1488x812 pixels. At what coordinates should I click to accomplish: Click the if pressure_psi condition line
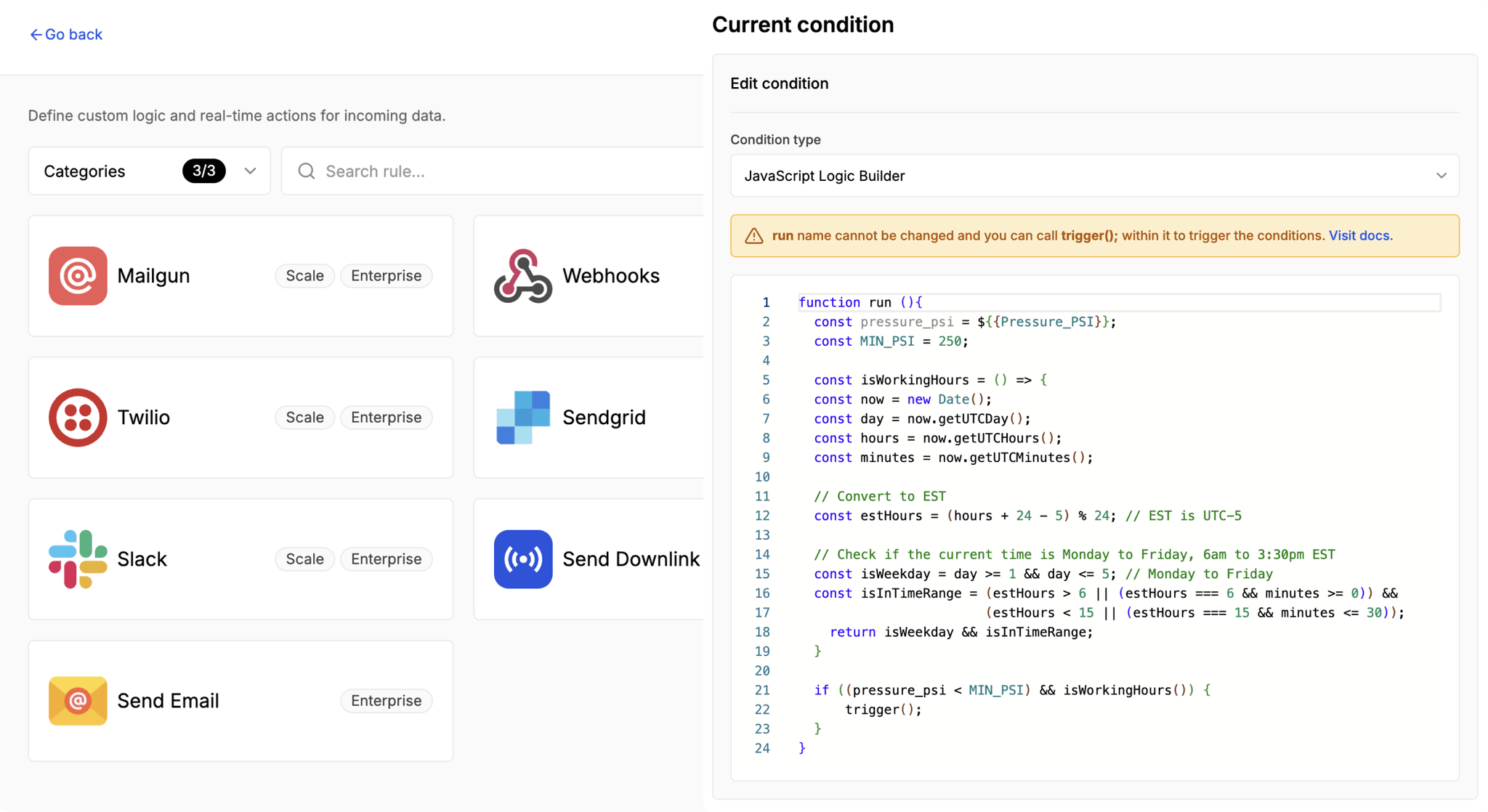click(1012, 690)
